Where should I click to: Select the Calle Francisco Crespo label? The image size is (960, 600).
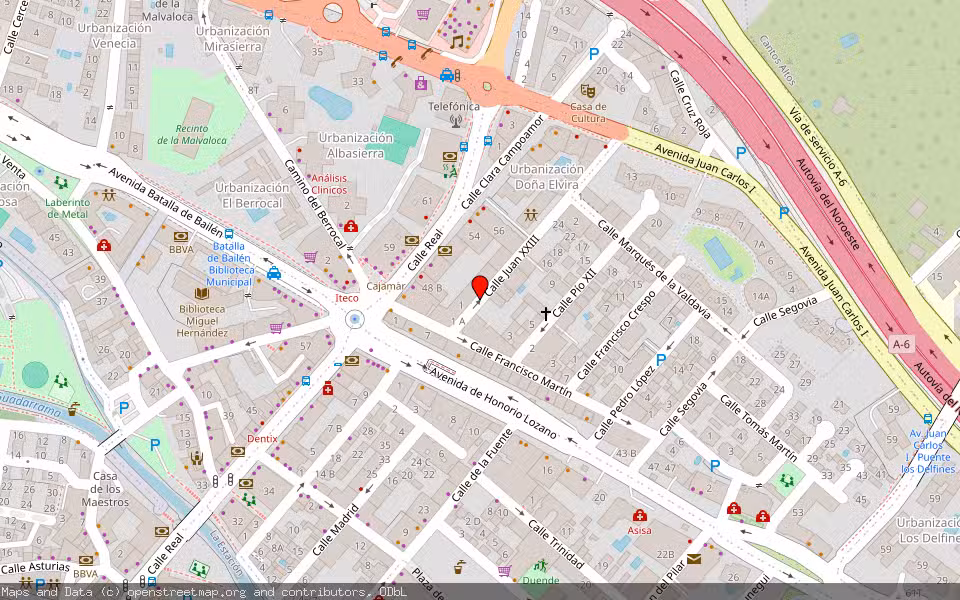tap(617, 334)
